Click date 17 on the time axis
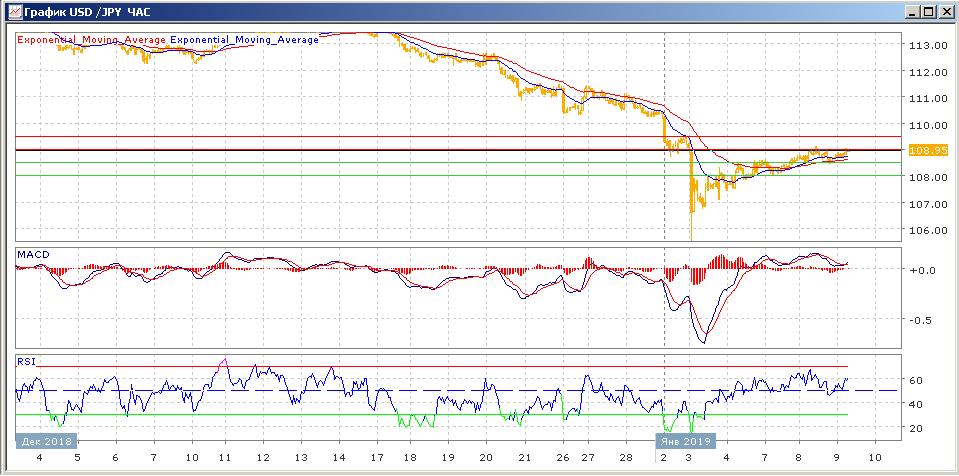Image resolution: width=959 pixels, height=476 pixels. (x=375, y=457)
